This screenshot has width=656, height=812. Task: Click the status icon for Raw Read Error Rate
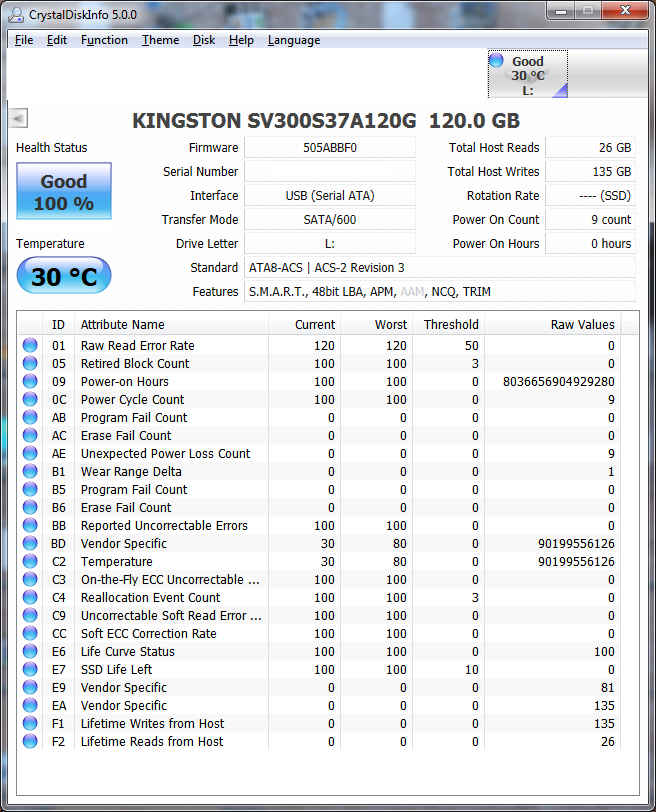tap(30, 345)
